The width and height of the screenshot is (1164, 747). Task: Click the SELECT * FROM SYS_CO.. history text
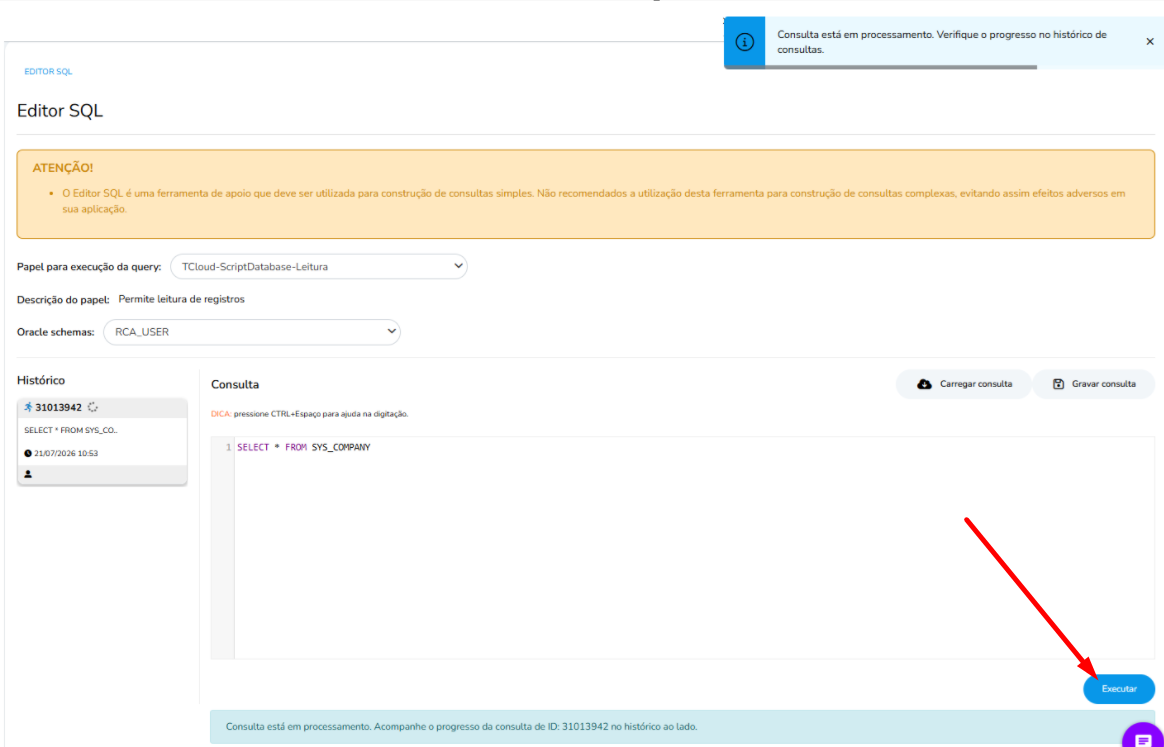point(71,431)
